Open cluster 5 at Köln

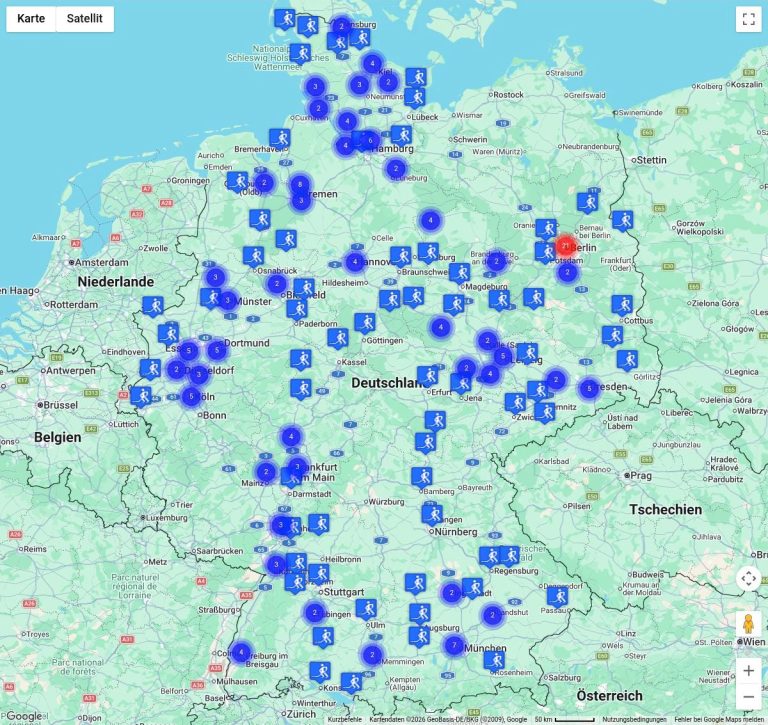tap(191, 396)
